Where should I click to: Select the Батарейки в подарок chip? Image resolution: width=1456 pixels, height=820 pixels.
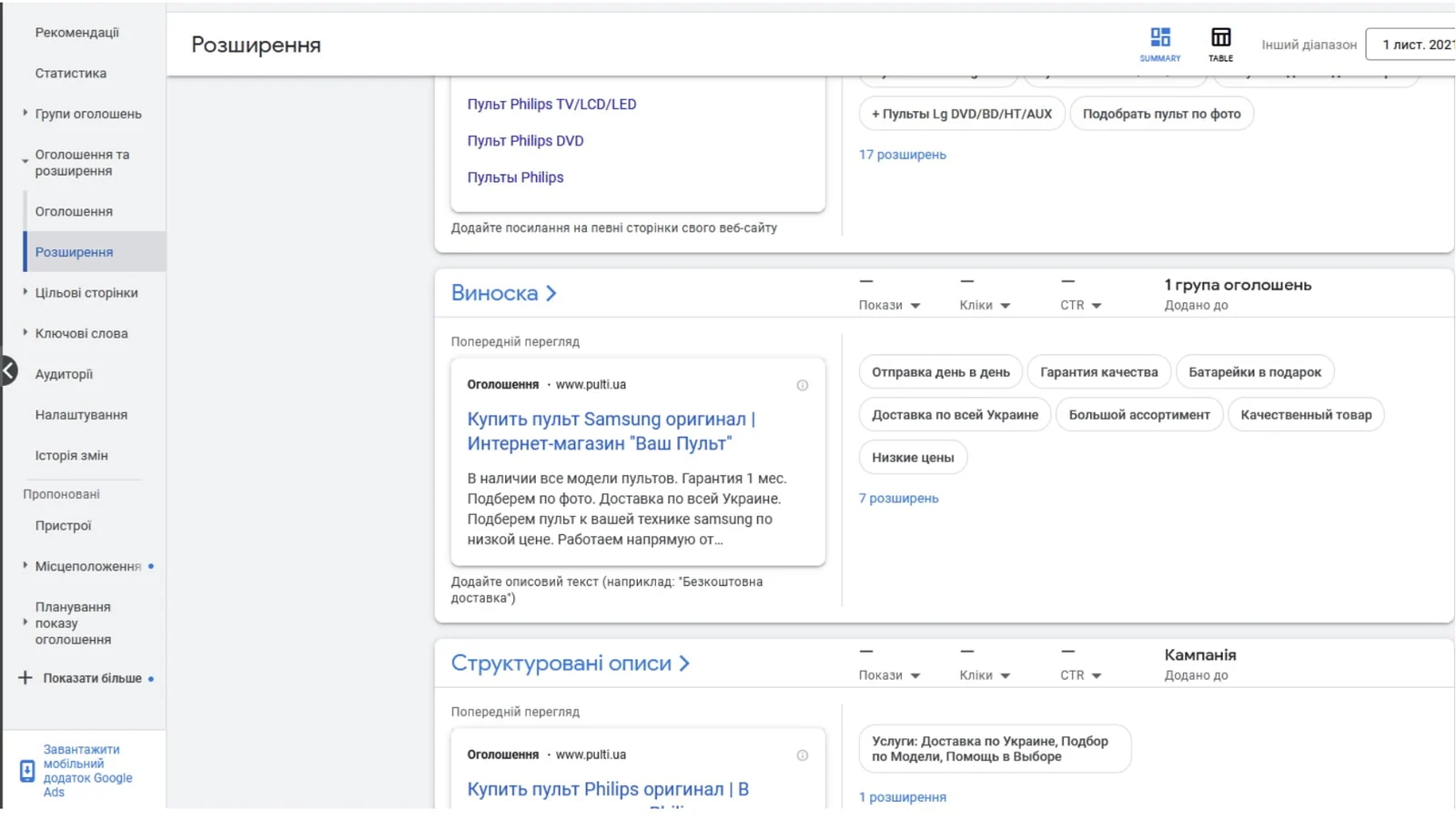pyautogui.click(x=1255, y=372)
